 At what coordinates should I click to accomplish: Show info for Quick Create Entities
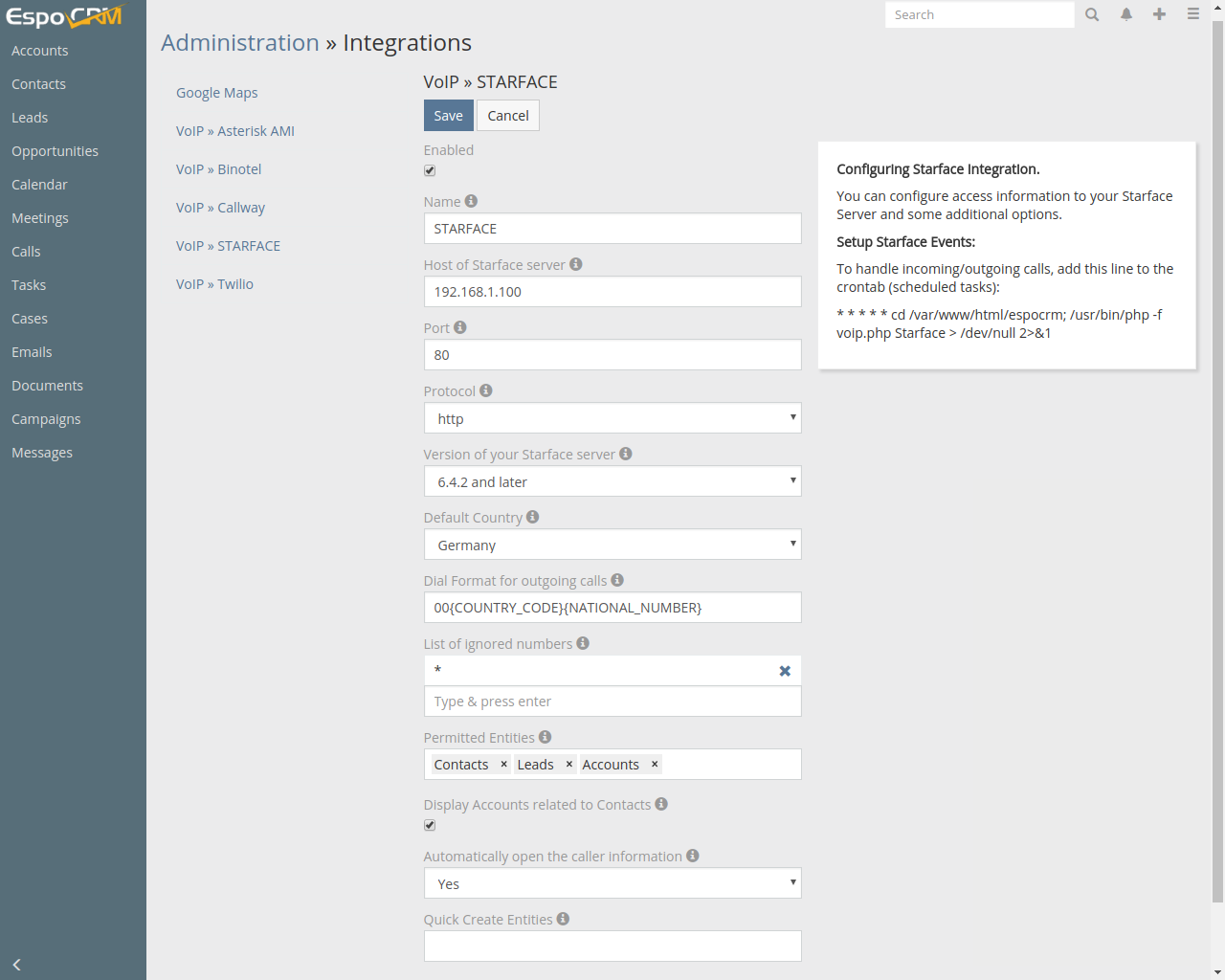click(563, 919)
